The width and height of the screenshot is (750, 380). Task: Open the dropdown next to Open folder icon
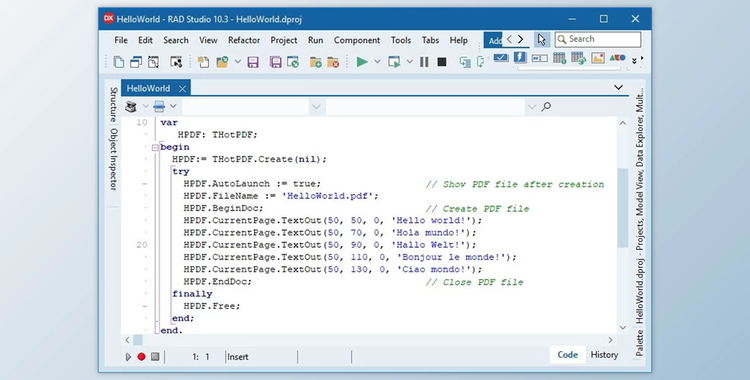(x=237, y=62)
